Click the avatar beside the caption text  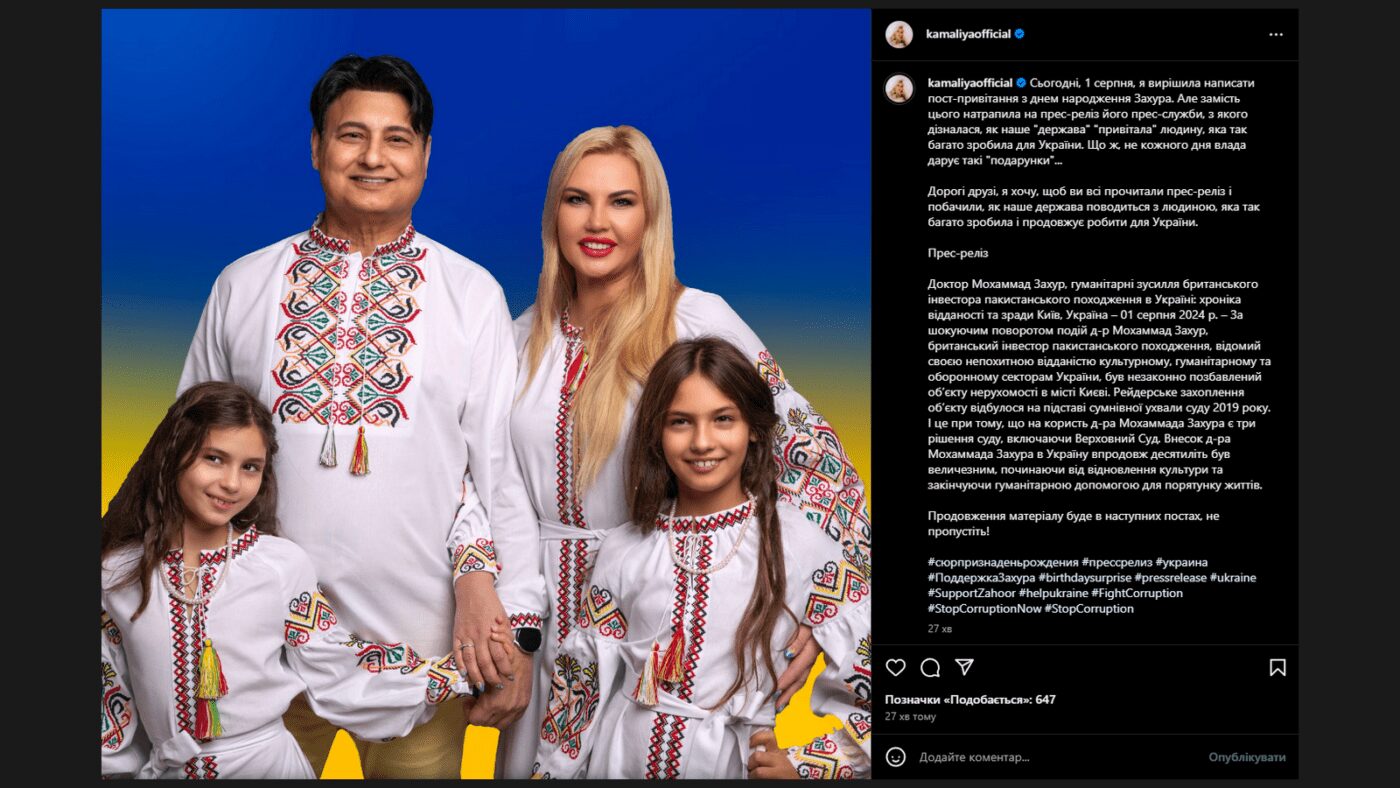click(x=899, y=88)
